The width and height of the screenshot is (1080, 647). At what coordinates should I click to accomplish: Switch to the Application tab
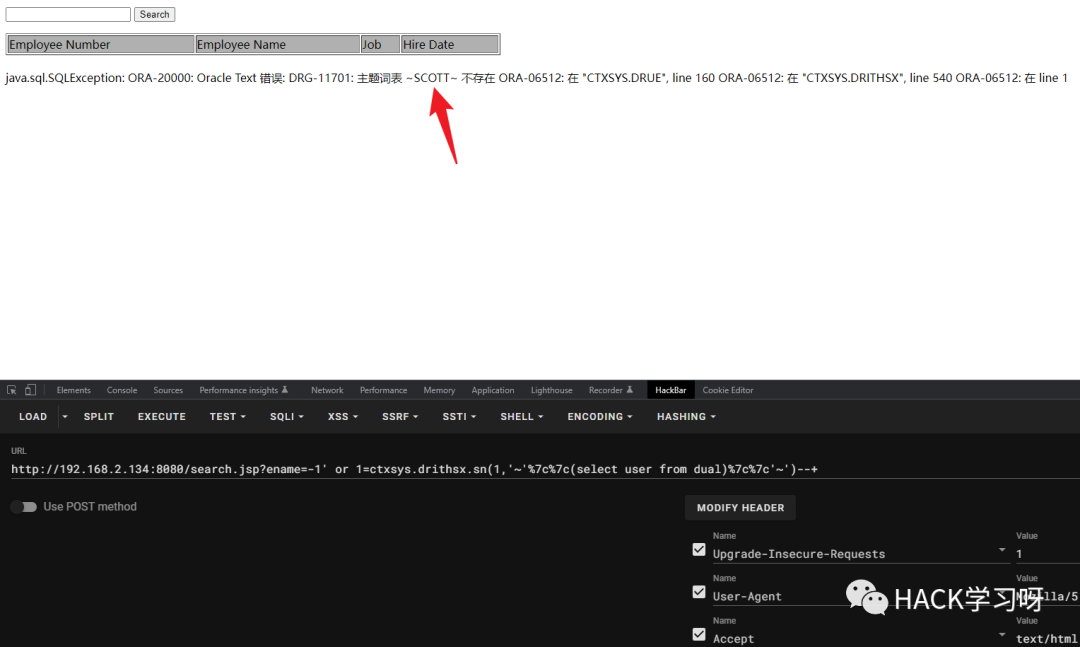[492, 390]
